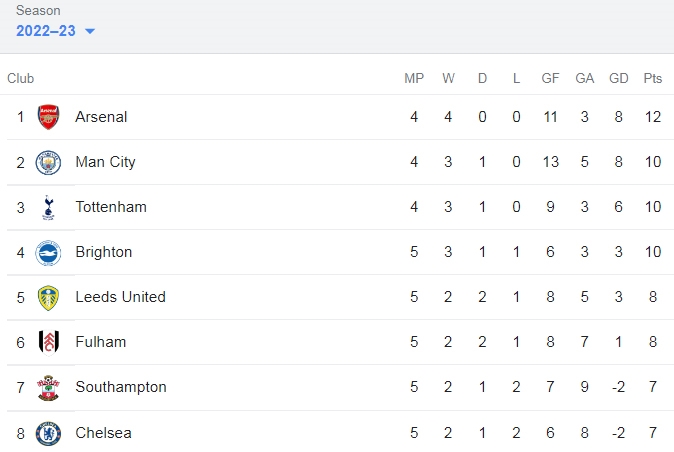
Task: Click the Club column header
Action: click(21, 78)
